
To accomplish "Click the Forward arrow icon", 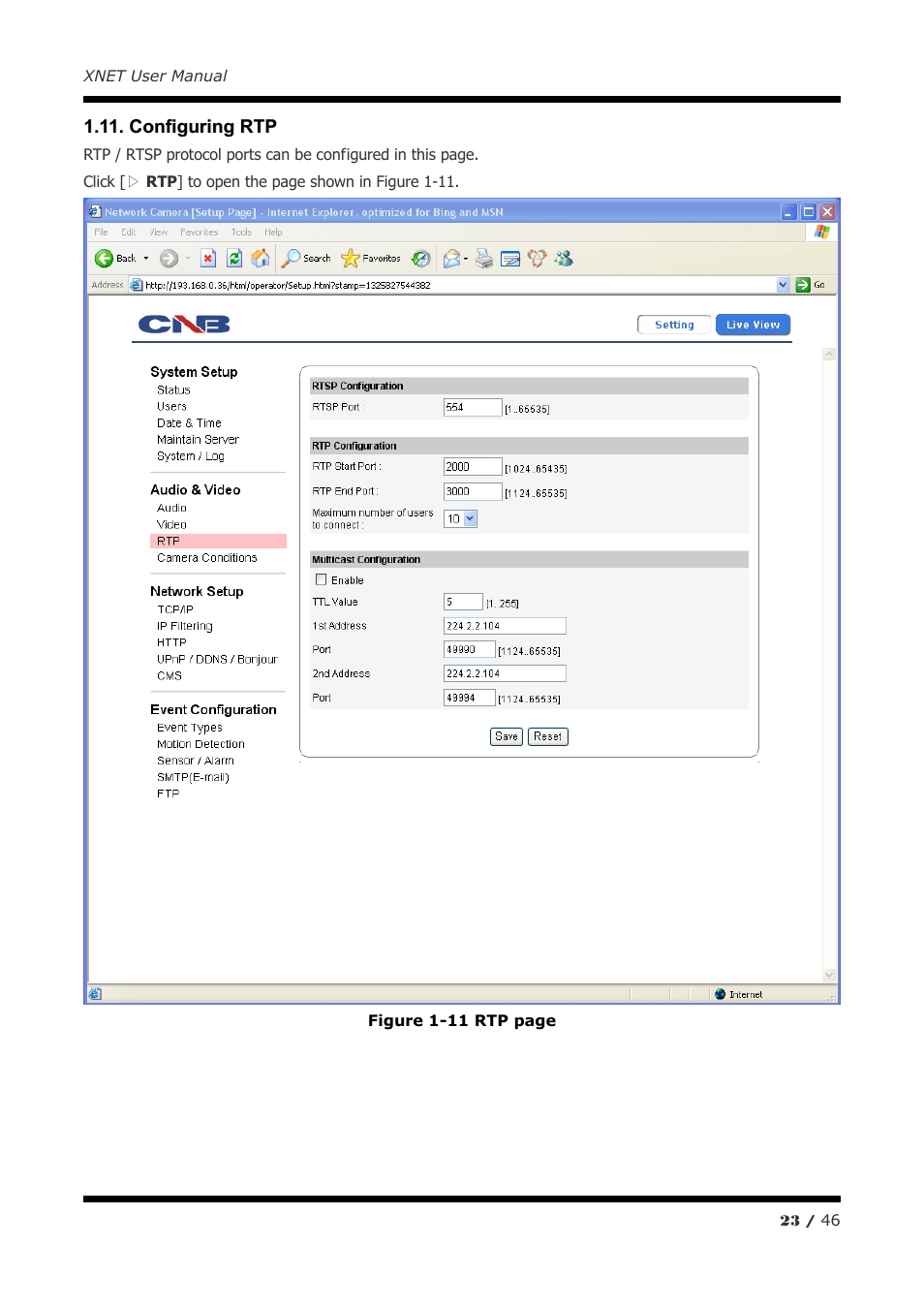I will point(169,259).
